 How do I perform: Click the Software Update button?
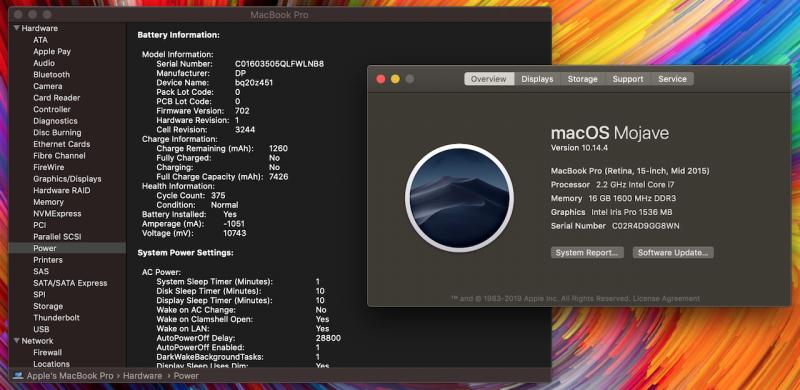click(x=673, y=253)
